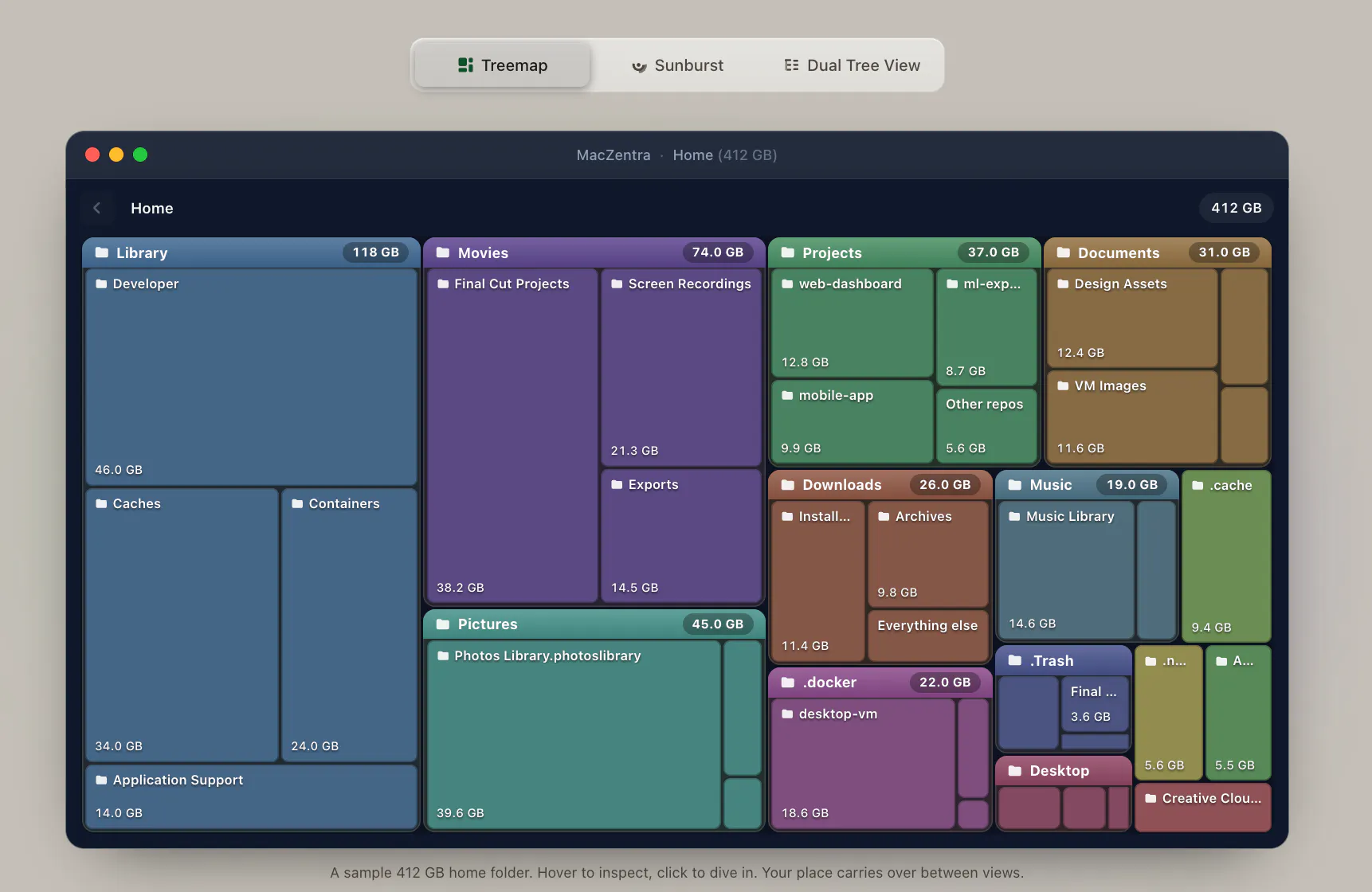Click the Developer folder icon
1372x892 pixels.
(x=101, y=284)
